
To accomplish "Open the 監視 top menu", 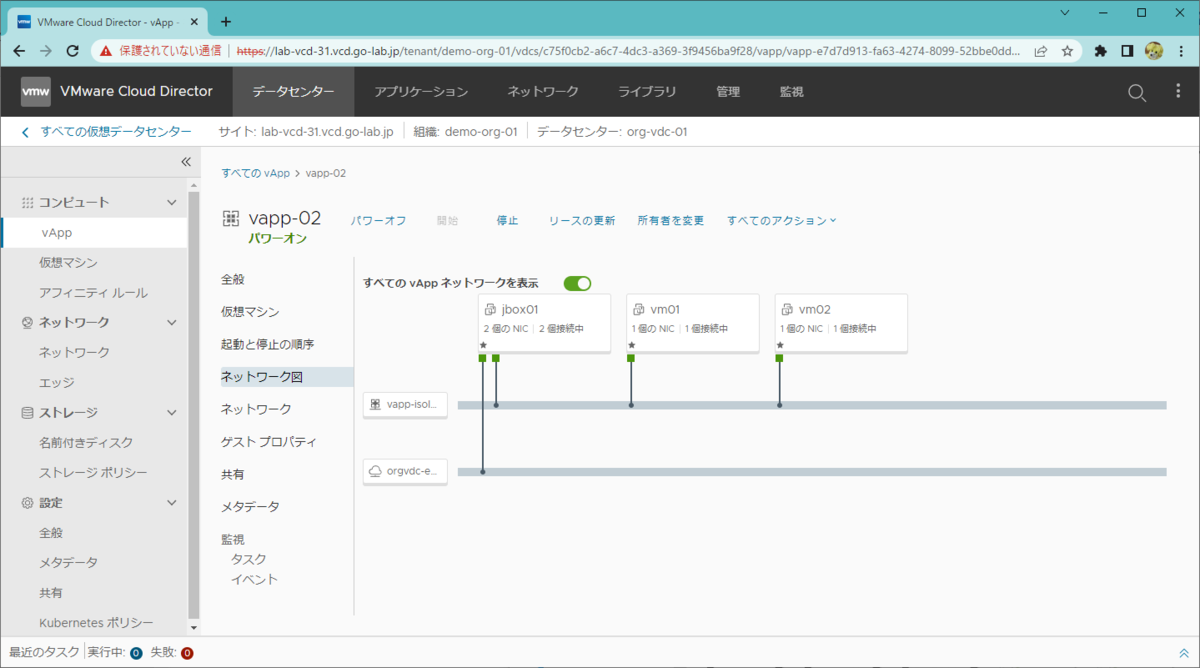I will (791, 91).
